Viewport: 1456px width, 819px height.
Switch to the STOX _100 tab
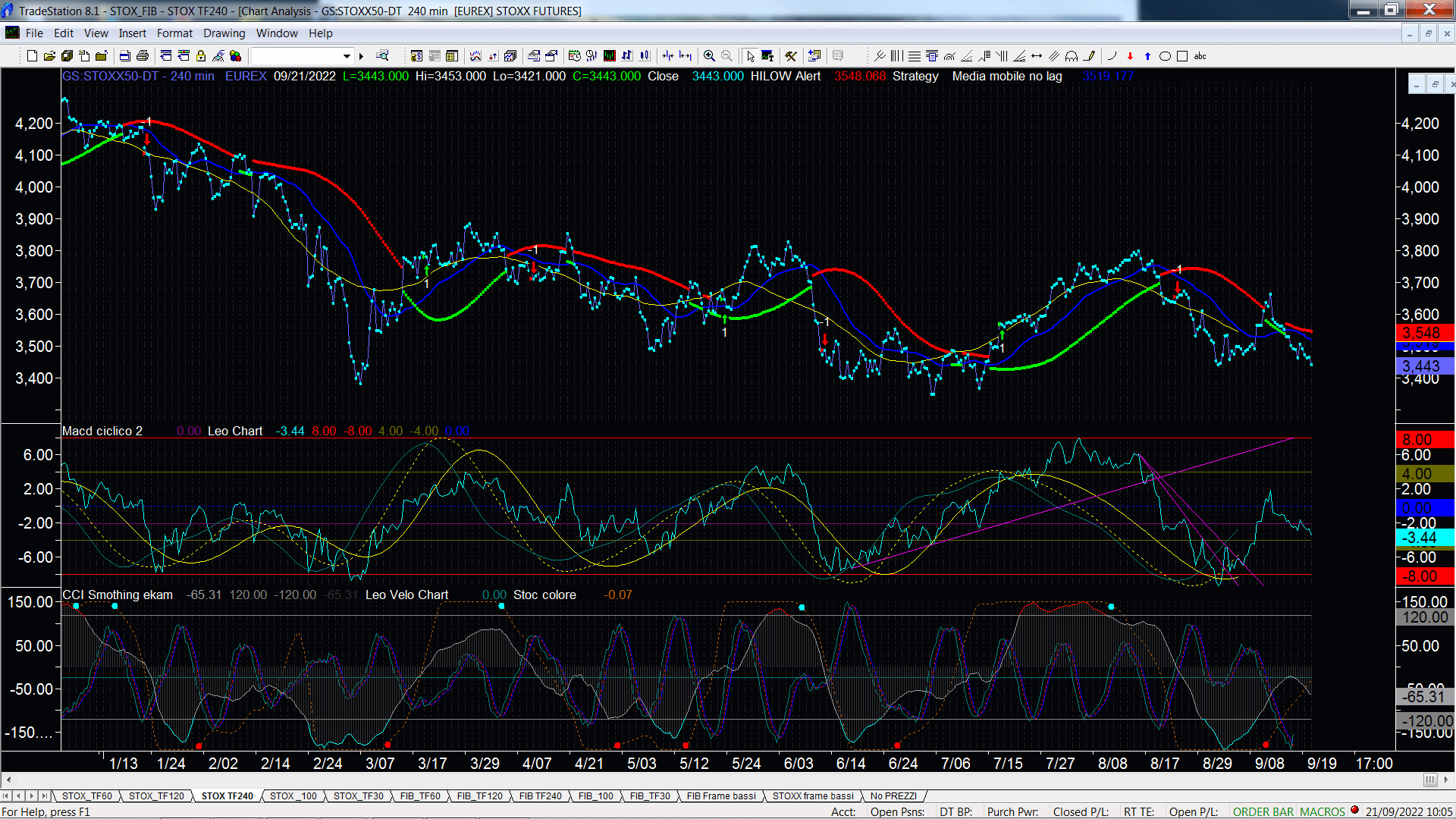tap(293, 796)
